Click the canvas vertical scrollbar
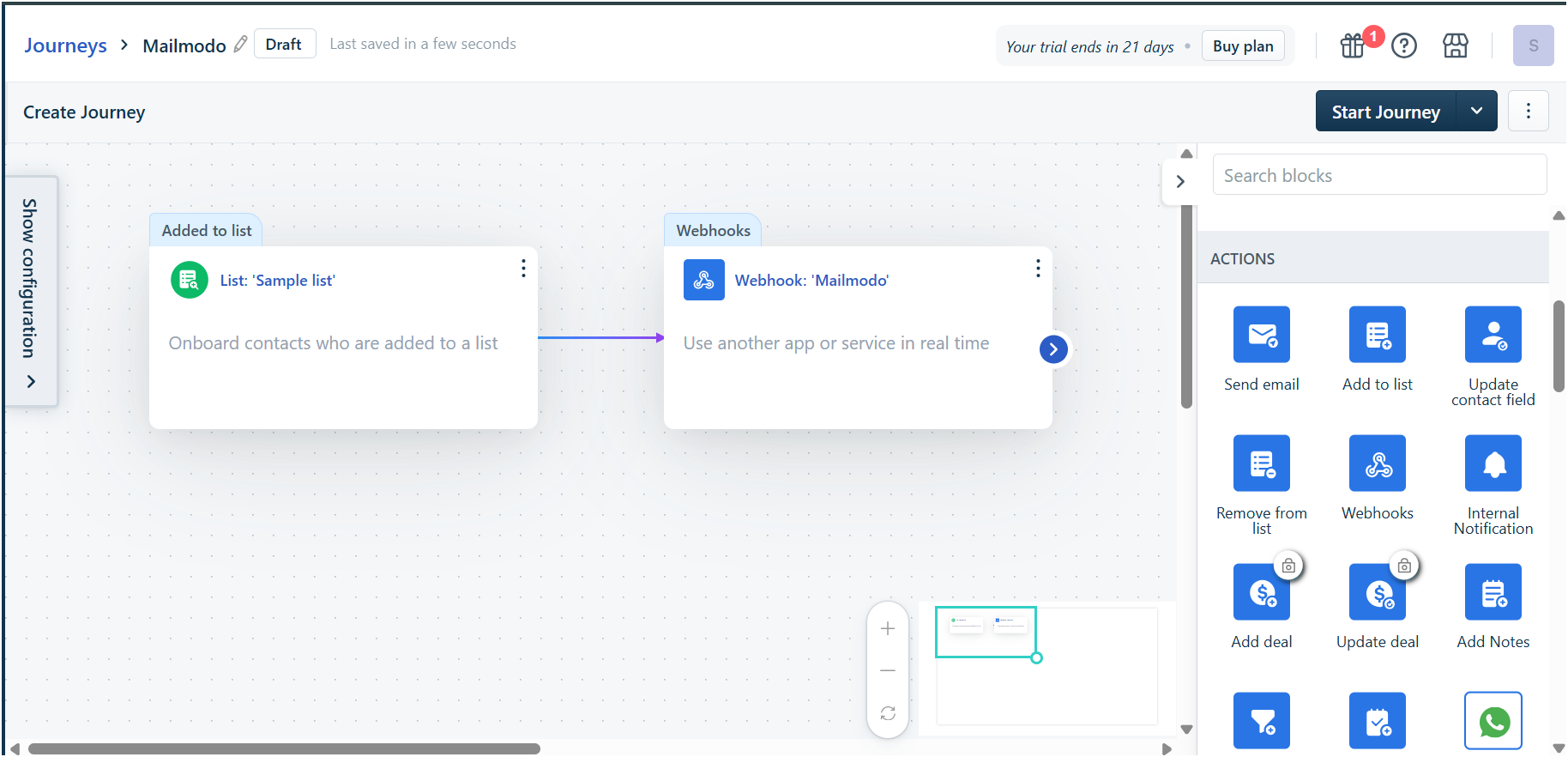The width and height of the screenshot is (1568, 757). point(1186,306)
